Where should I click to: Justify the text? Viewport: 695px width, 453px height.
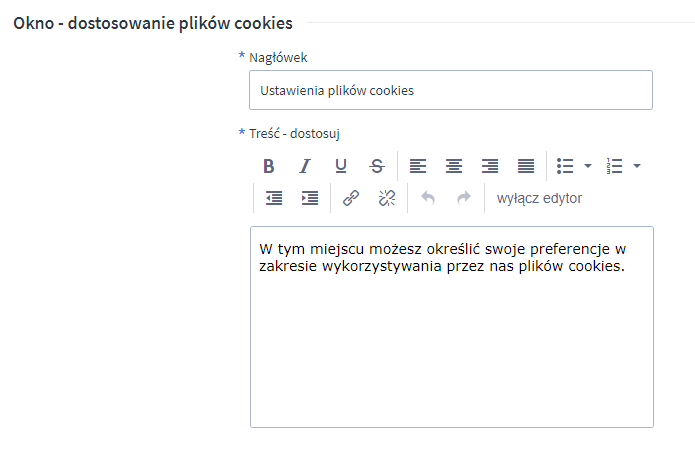tap(526, 166)
